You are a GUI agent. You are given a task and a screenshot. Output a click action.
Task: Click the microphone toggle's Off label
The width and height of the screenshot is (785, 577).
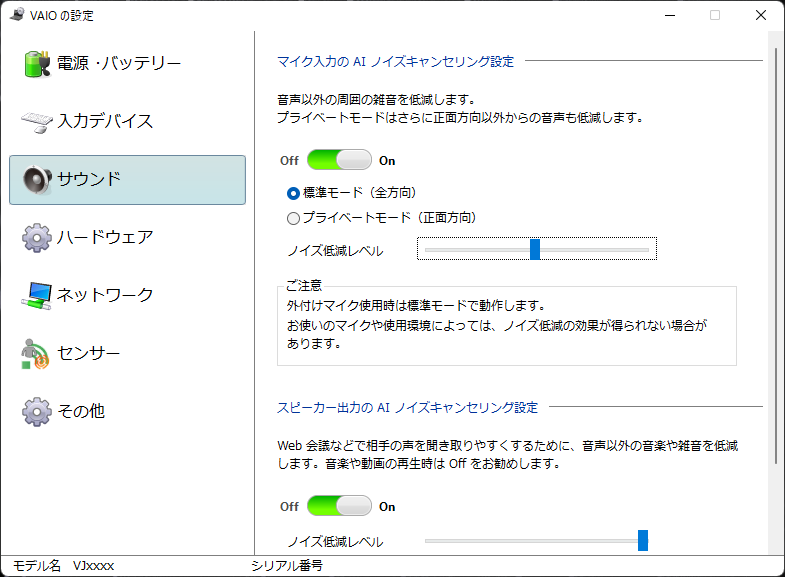pos(289,161)
